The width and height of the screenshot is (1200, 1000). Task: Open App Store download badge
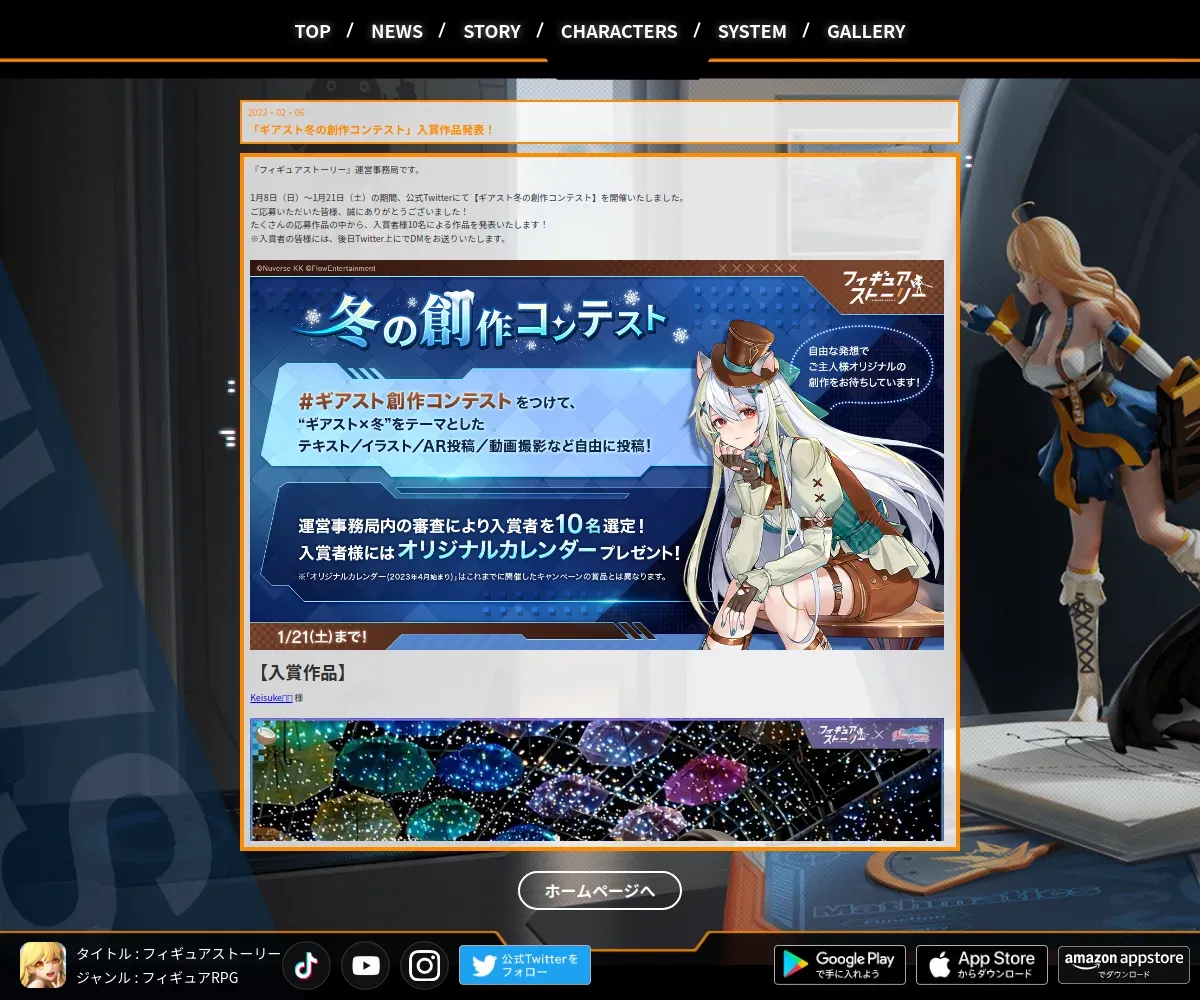(x=982, y=965)
